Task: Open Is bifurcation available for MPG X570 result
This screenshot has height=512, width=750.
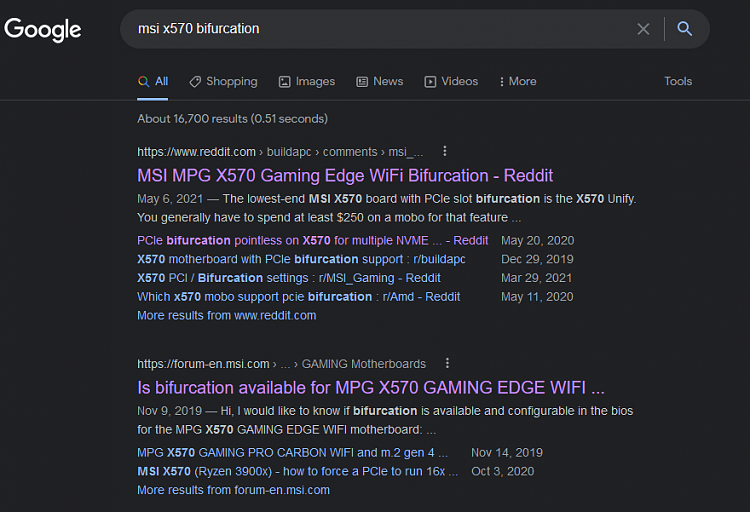Action: pos(371,388)
